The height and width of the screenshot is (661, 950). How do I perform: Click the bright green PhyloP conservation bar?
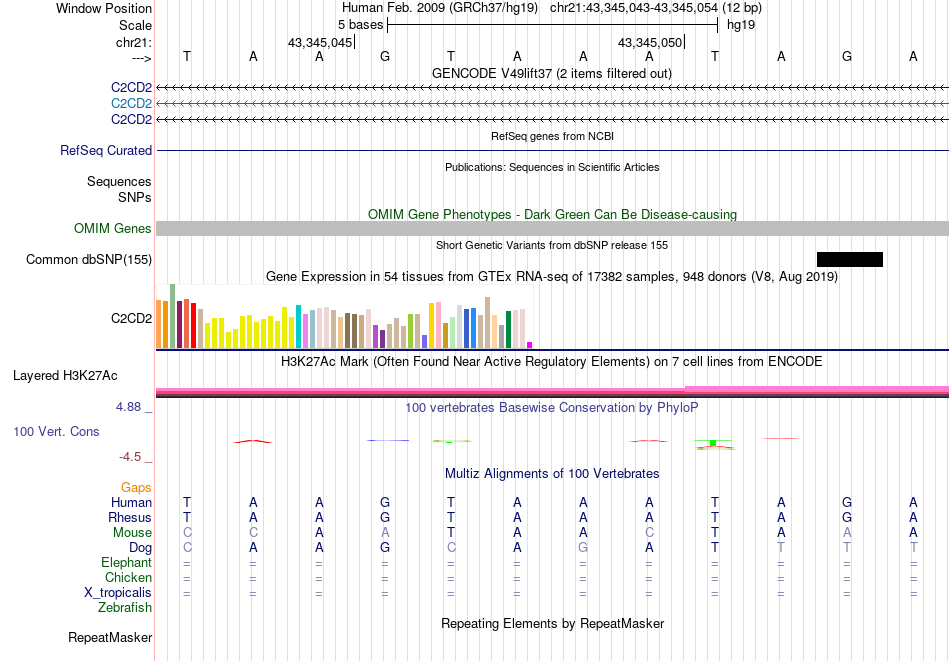coord(713,443)
